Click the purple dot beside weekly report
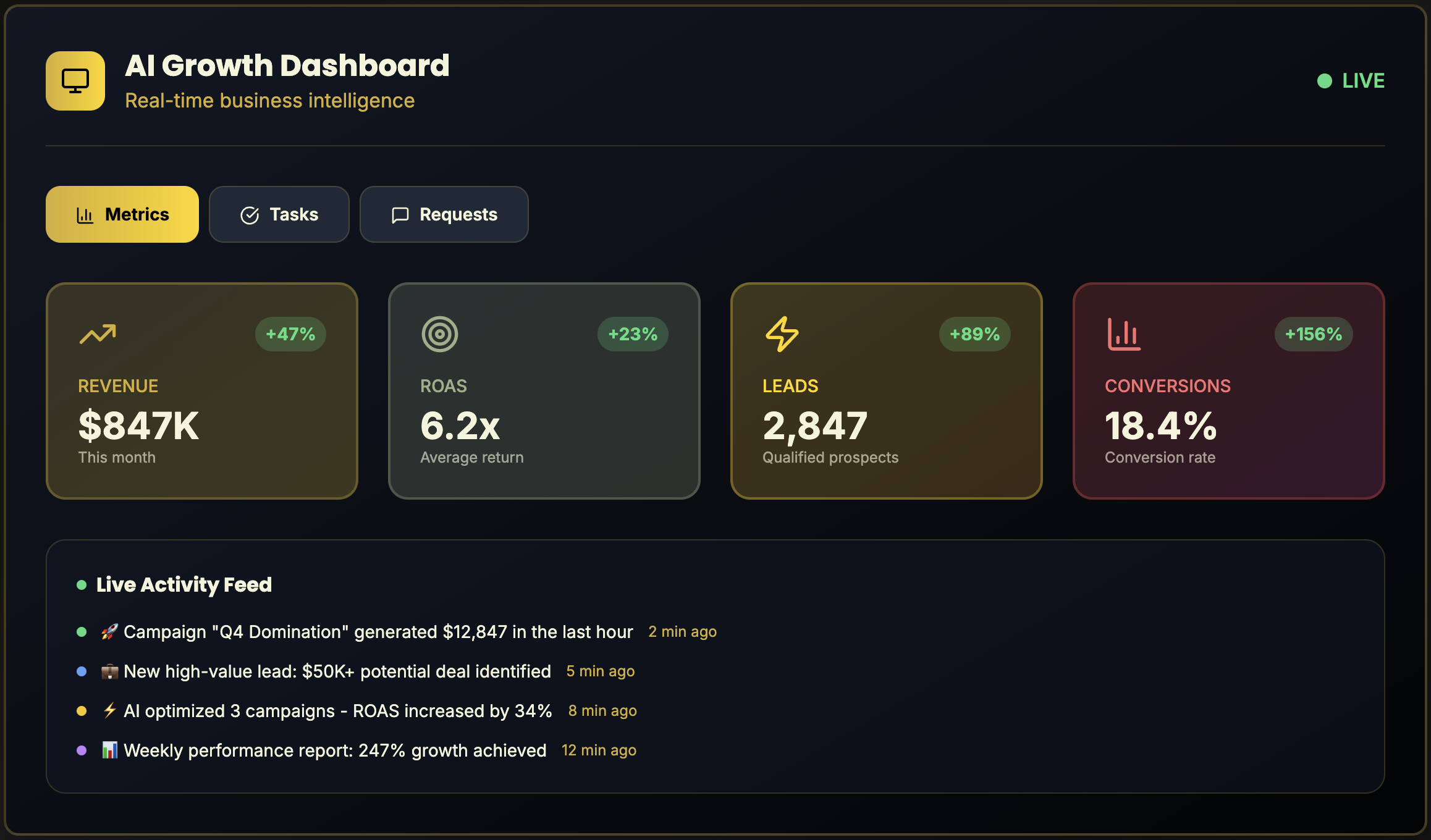 pyautogui.click(x=82, y=750)
